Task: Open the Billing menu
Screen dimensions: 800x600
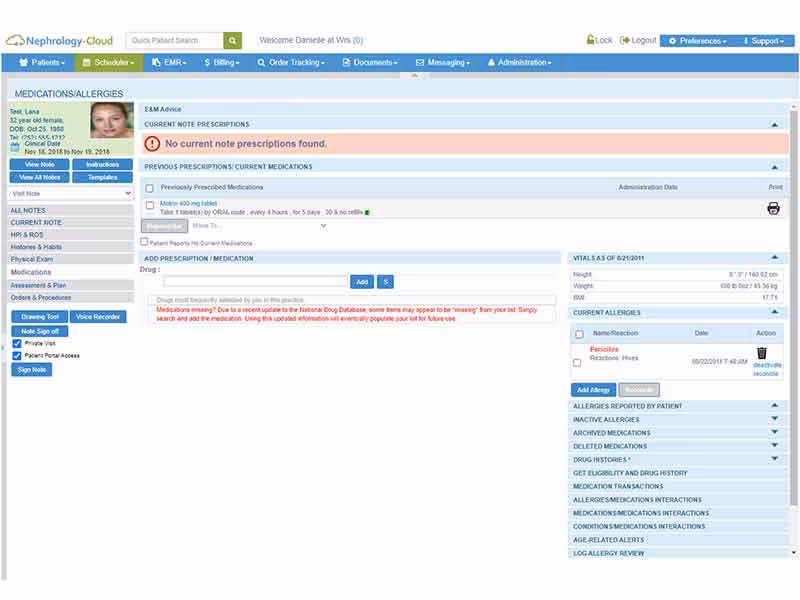Action: pos(222,62)
